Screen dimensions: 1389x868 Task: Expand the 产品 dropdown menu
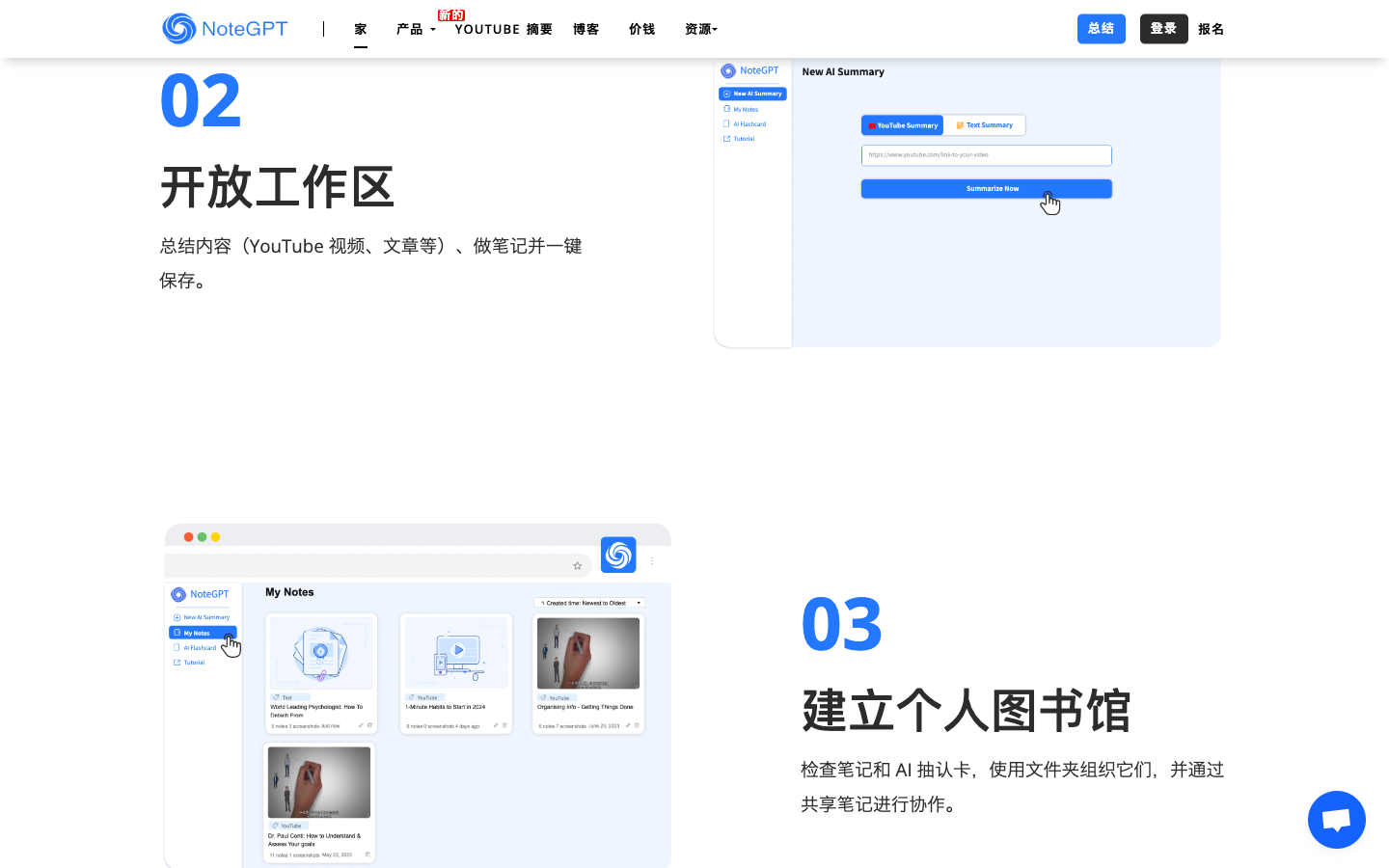coord(416,29)
